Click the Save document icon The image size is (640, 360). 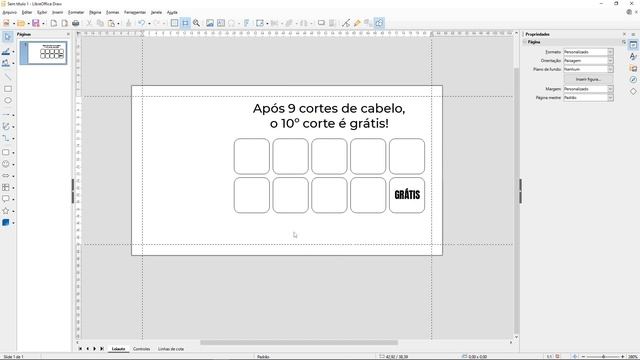tap(36, 23)
